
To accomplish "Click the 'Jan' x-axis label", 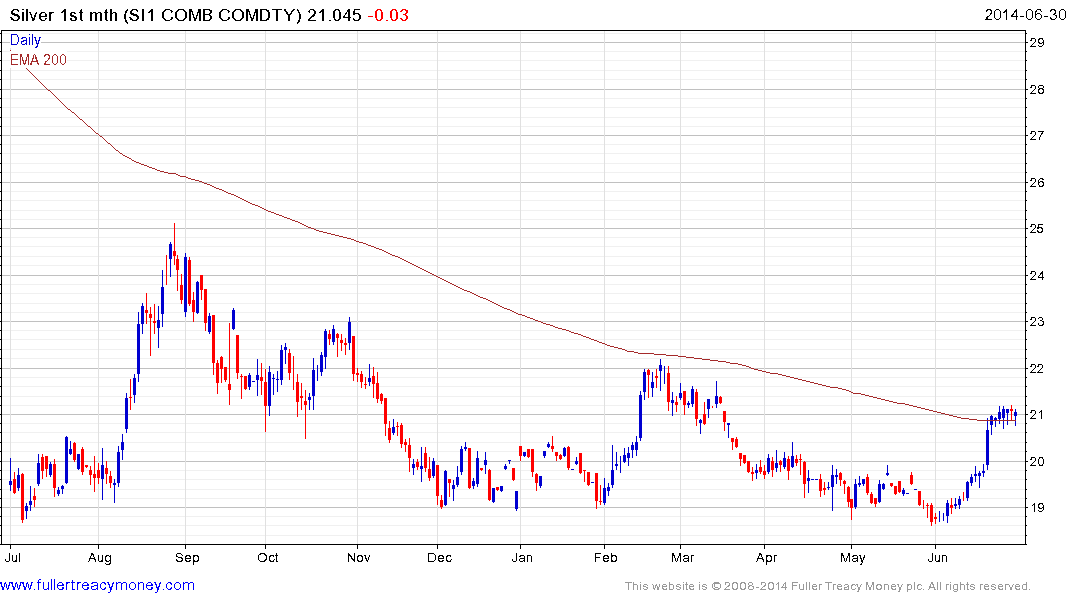I will (522, 557).
